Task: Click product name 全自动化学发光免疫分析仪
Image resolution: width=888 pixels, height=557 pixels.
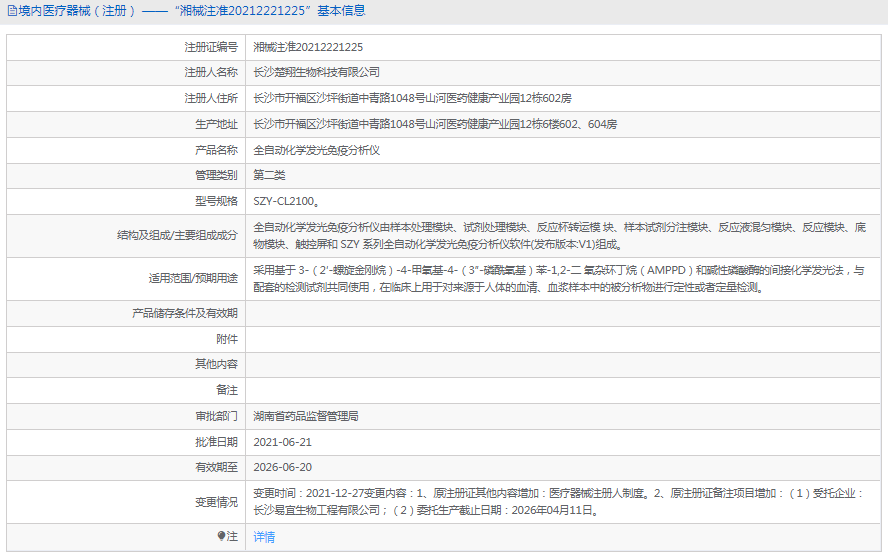Action: click(317, 150)
